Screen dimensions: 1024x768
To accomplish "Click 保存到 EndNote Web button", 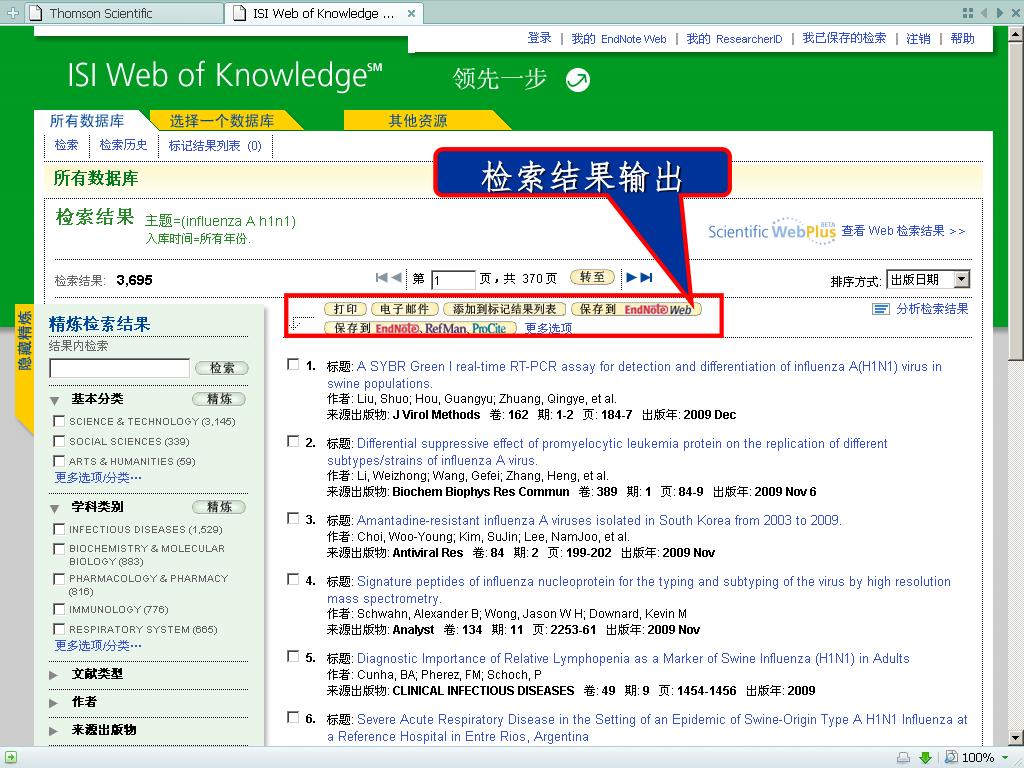I will 636,309.
